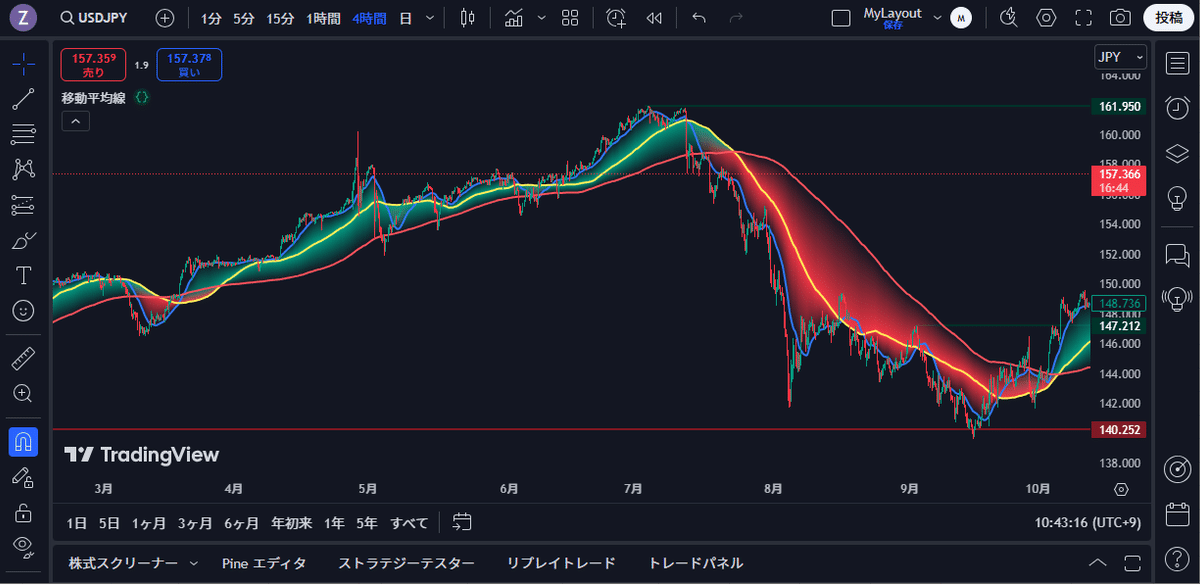The width and height of the screenshot is (1200, 585).
Task: Click the M account badge
Action: (960, 18)
